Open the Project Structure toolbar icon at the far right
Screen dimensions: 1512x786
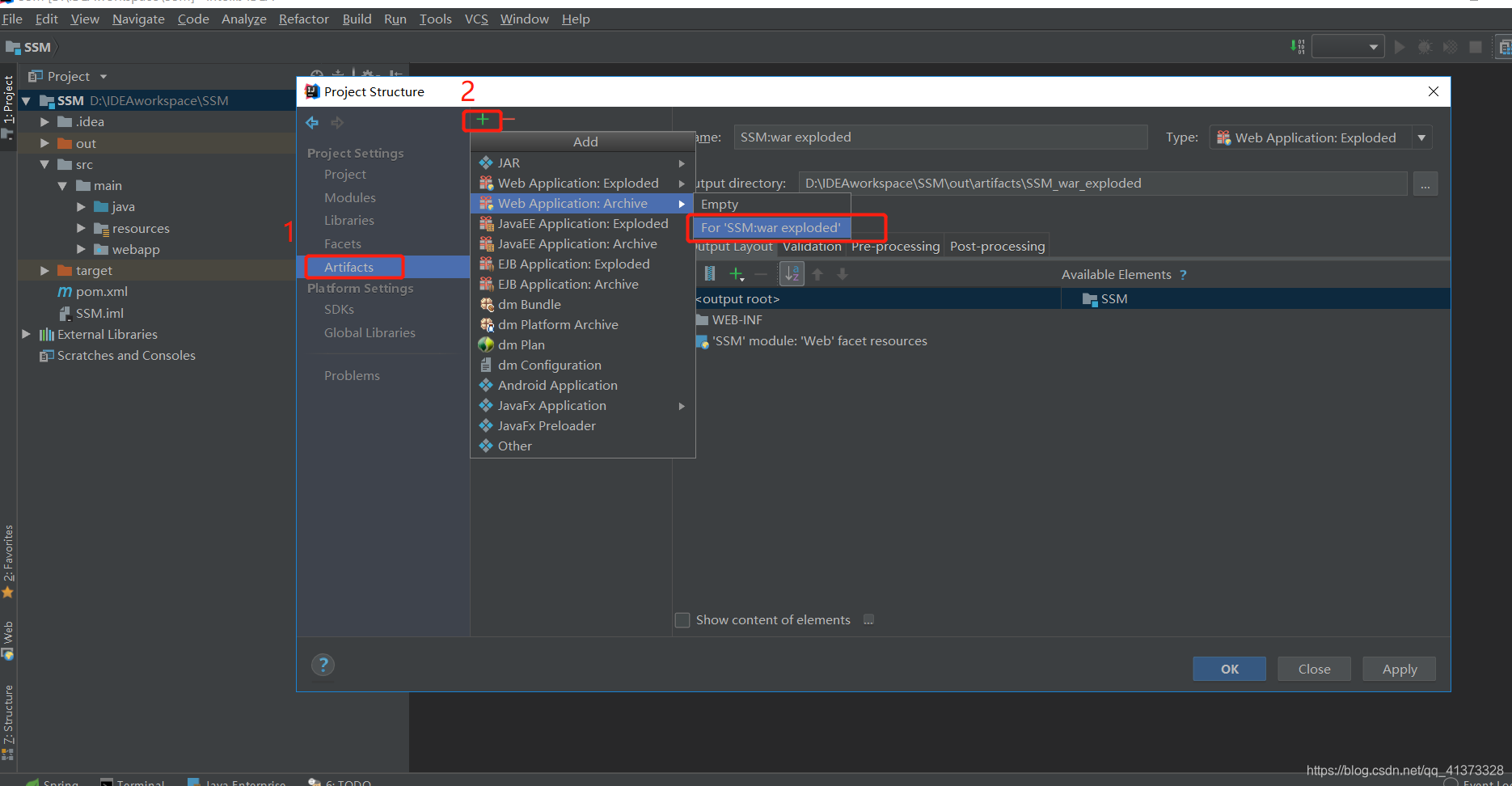click(x=1504, y=47)
